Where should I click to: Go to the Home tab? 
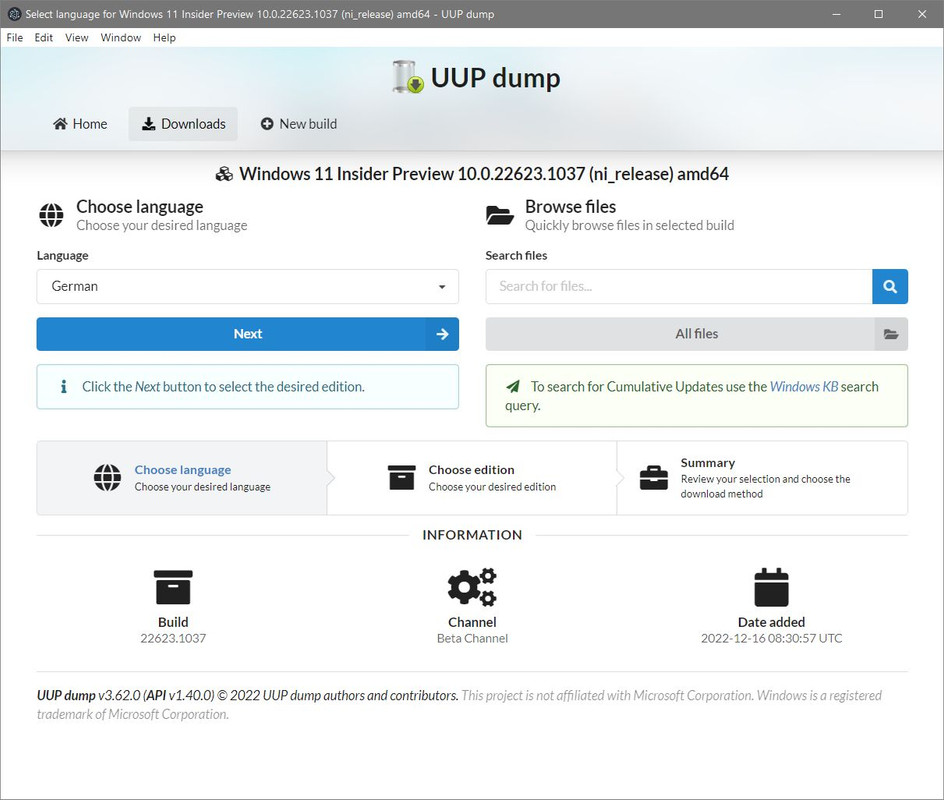(80, 124)
